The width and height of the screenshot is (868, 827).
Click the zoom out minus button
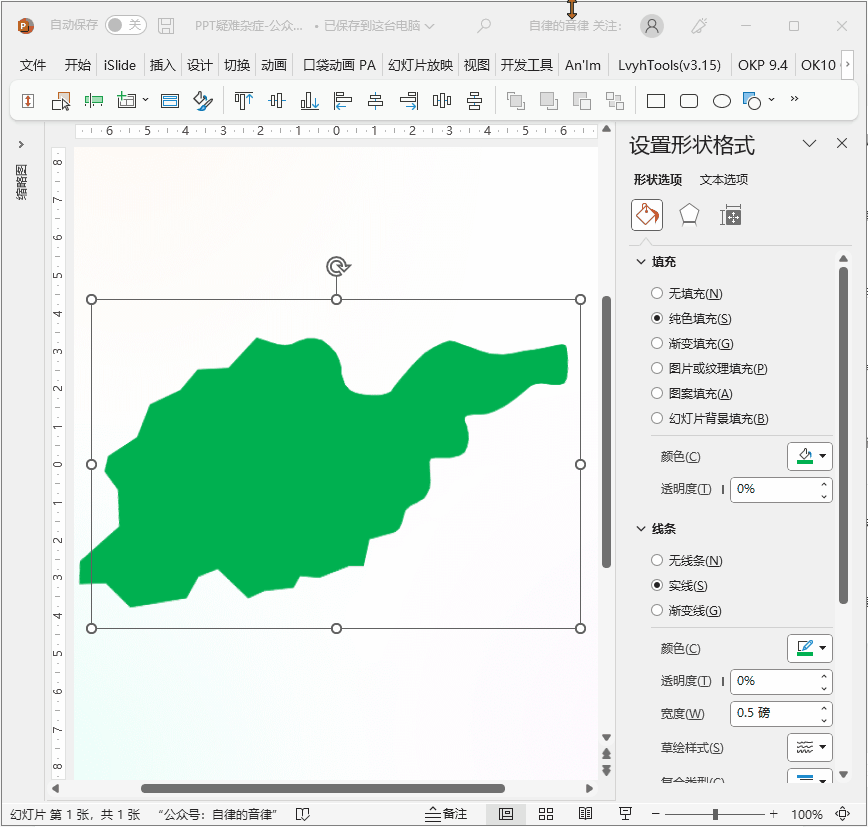pyautogui.click(x=655, y=814)
